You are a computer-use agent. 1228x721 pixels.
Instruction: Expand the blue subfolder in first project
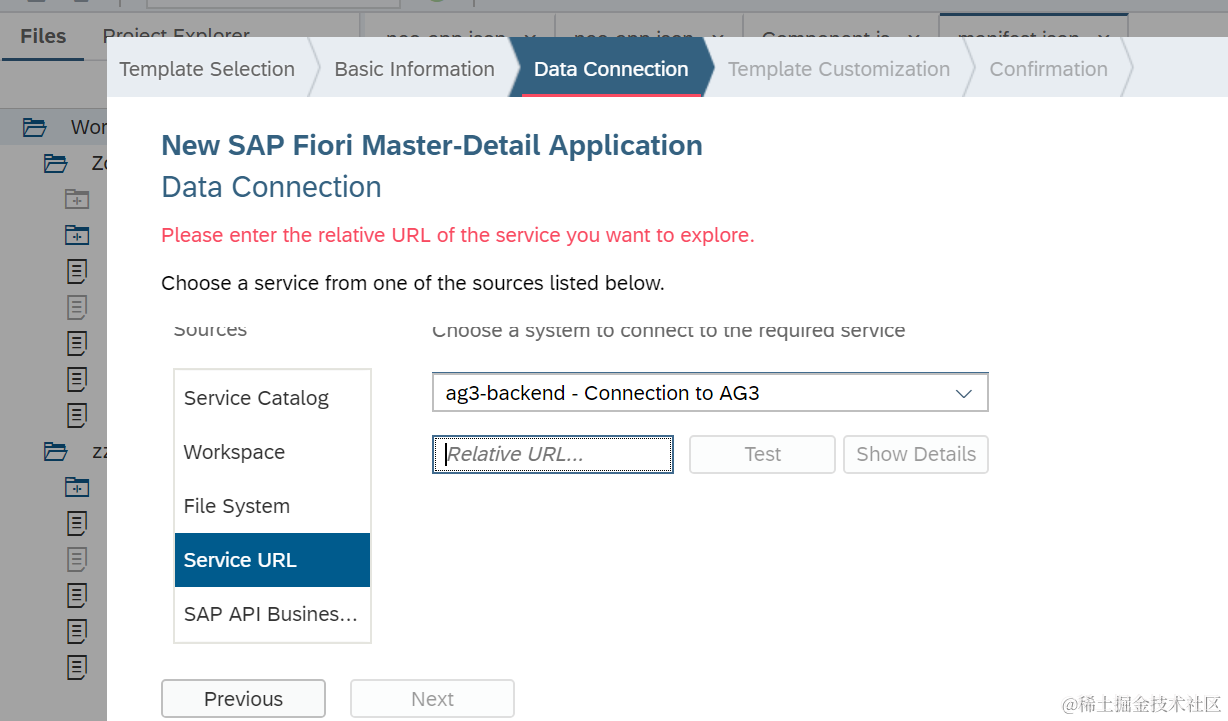(x=77, y=235)
